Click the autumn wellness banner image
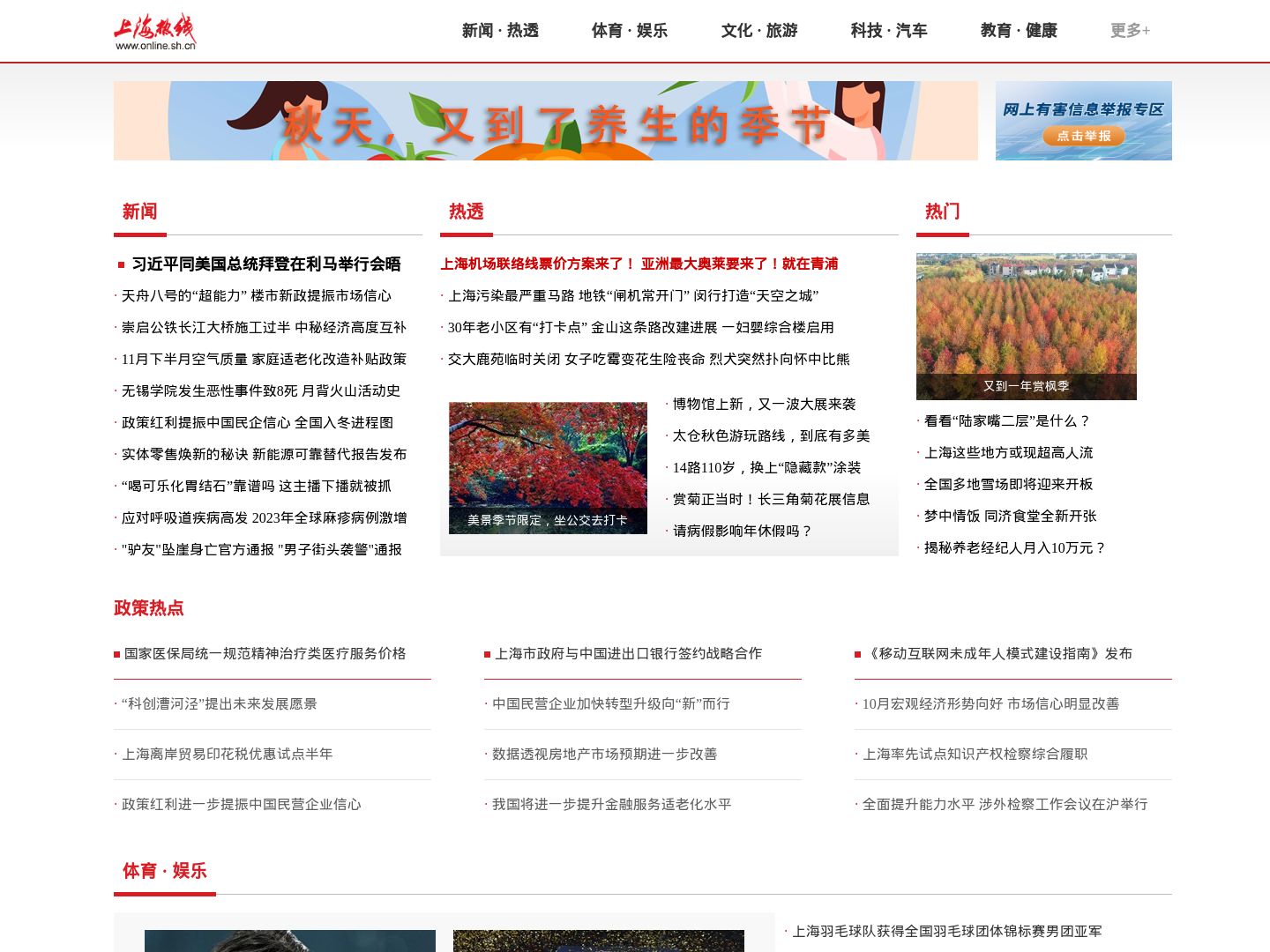1270x952 pixels. [545, 121]
